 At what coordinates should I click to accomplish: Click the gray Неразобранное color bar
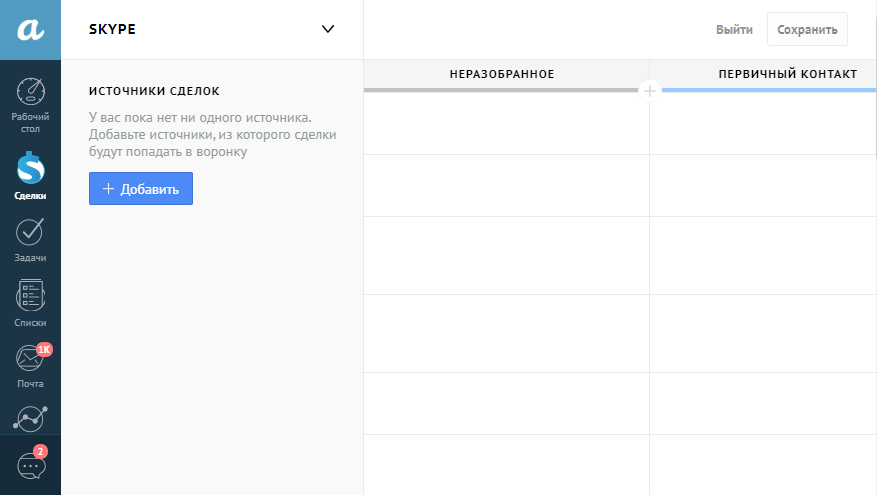(x=501, y=90)
